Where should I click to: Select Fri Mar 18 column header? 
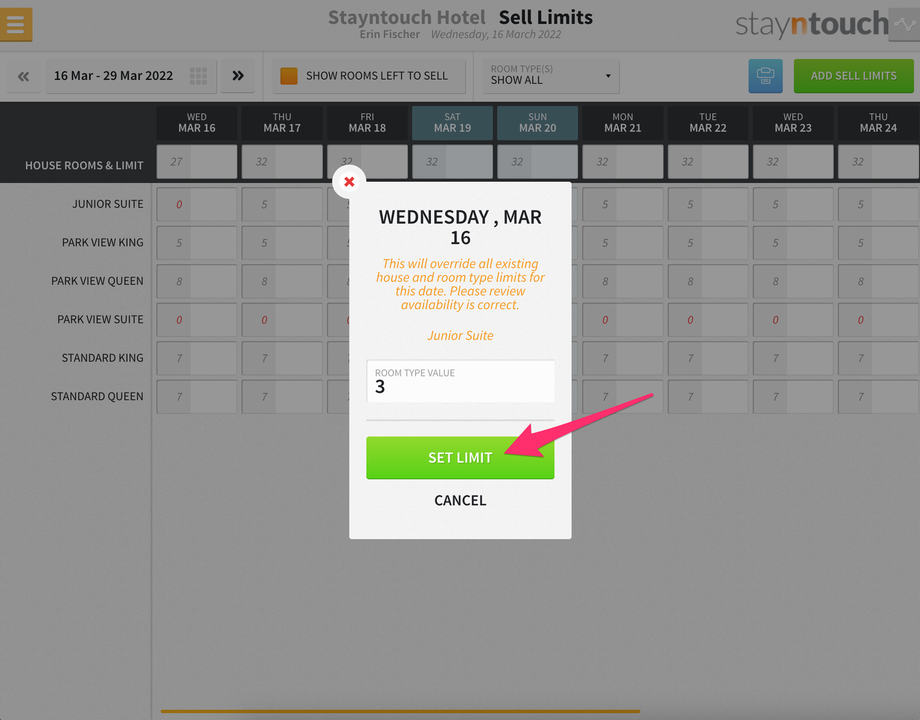pos(367,123)
